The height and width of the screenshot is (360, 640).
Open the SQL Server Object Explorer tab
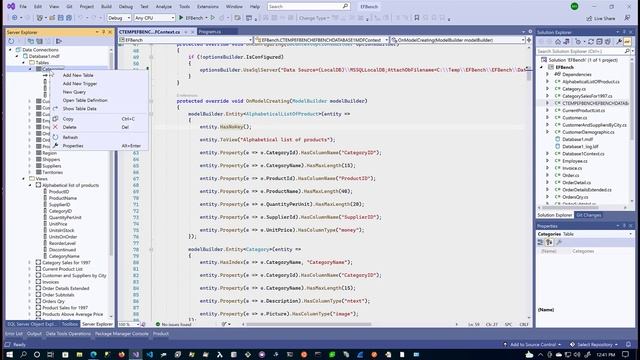[32, 324]
